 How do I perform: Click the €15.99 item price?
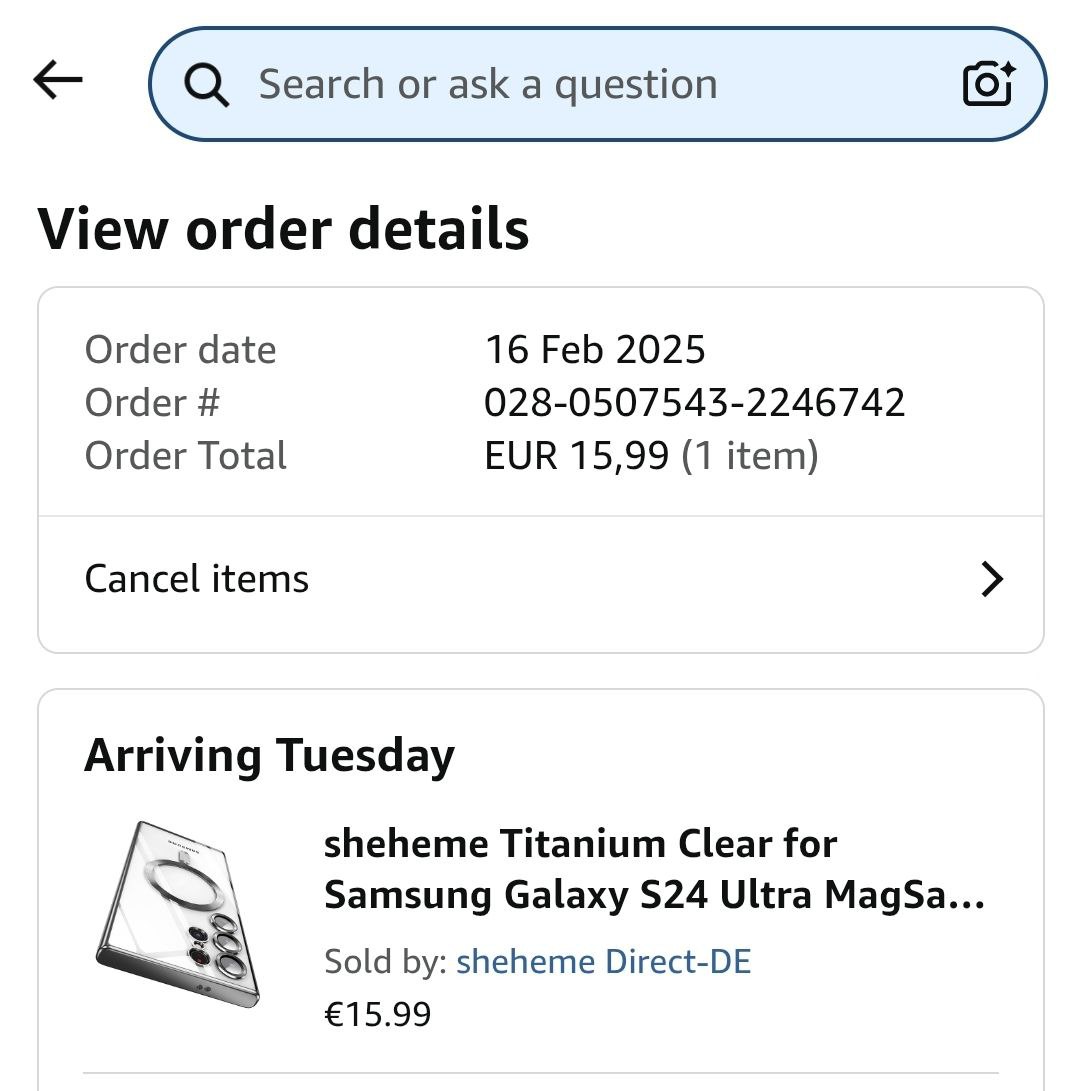pos(378,1014)
